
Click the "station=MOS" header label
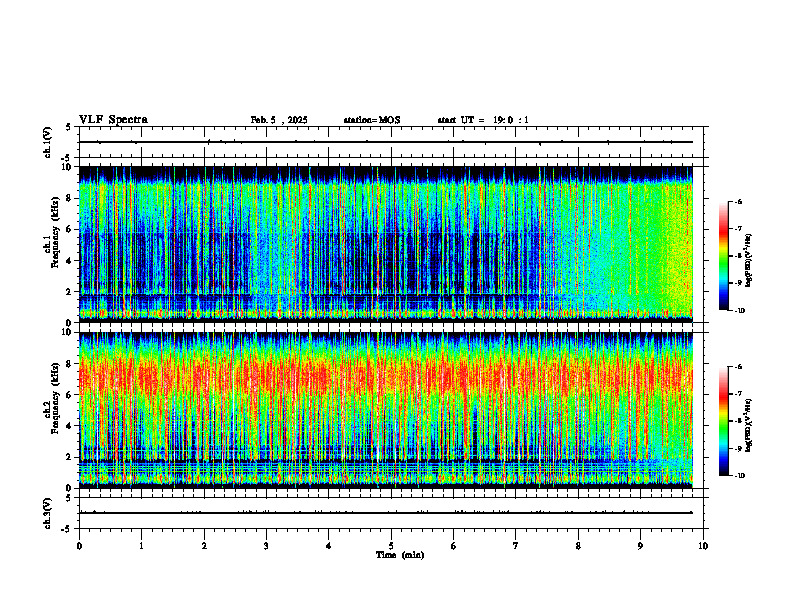coord(372,120)
